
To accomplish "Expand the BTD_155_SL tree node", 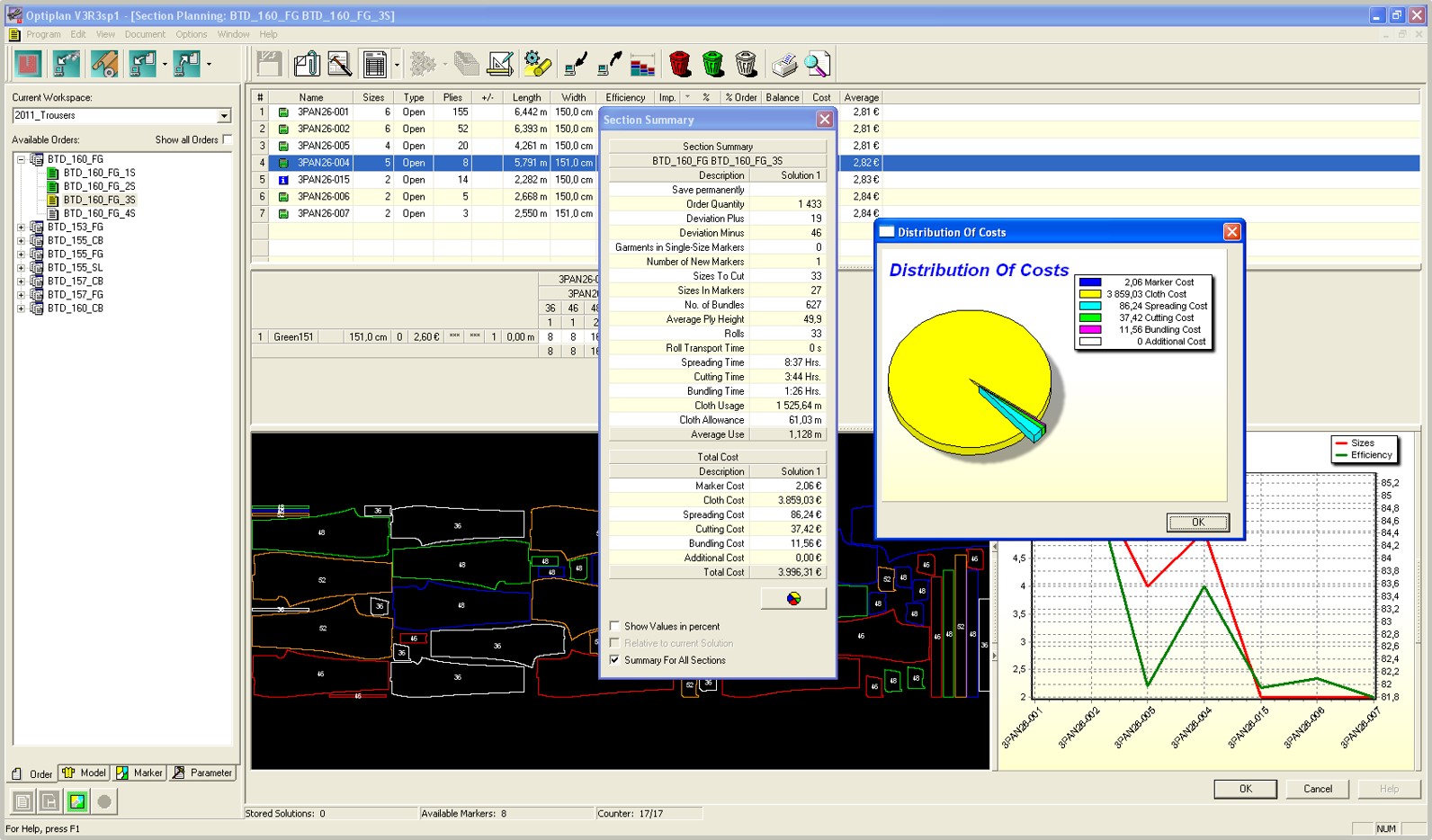I will (x=21, y=267).
